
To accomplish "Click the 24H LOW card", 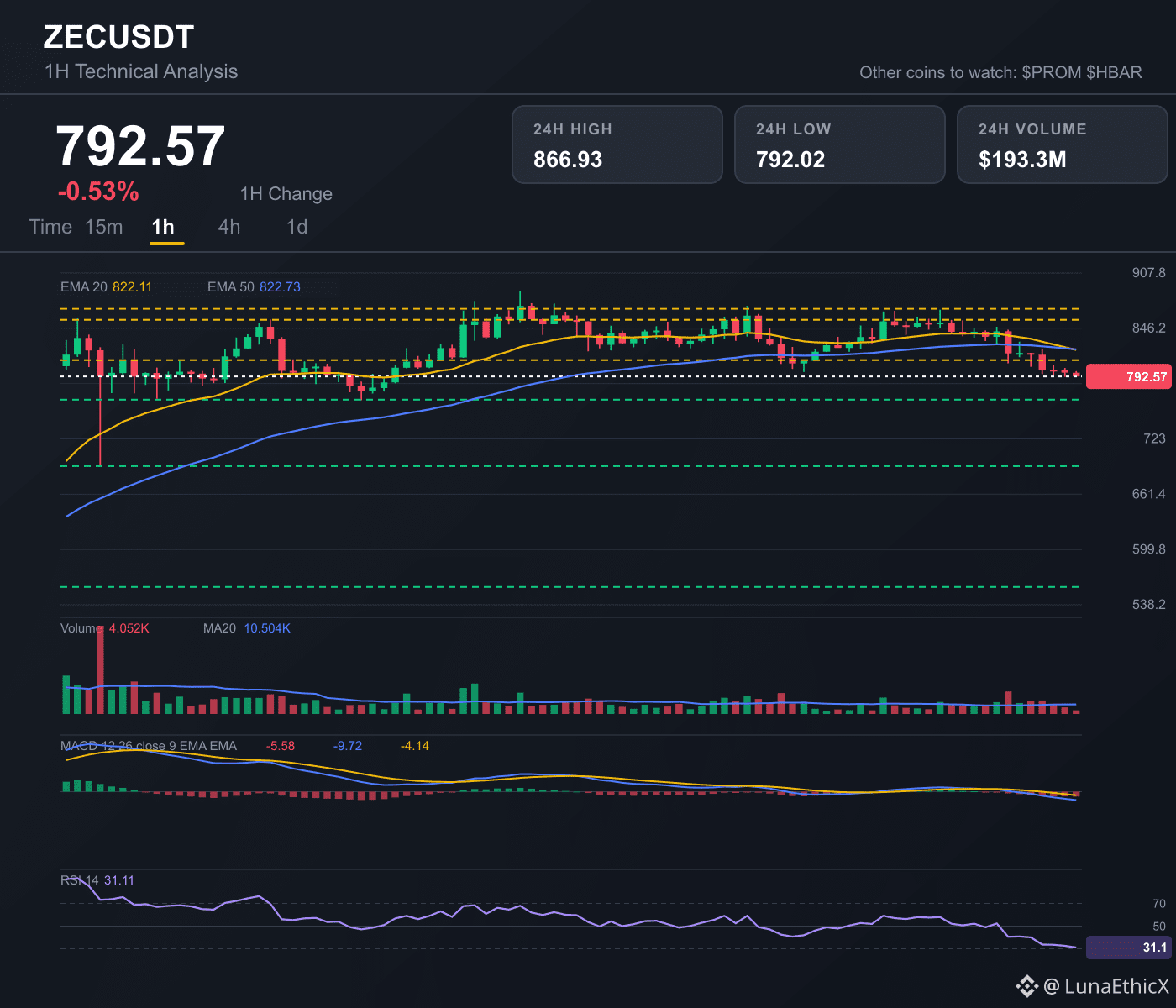I will click(x=840, y=144).
